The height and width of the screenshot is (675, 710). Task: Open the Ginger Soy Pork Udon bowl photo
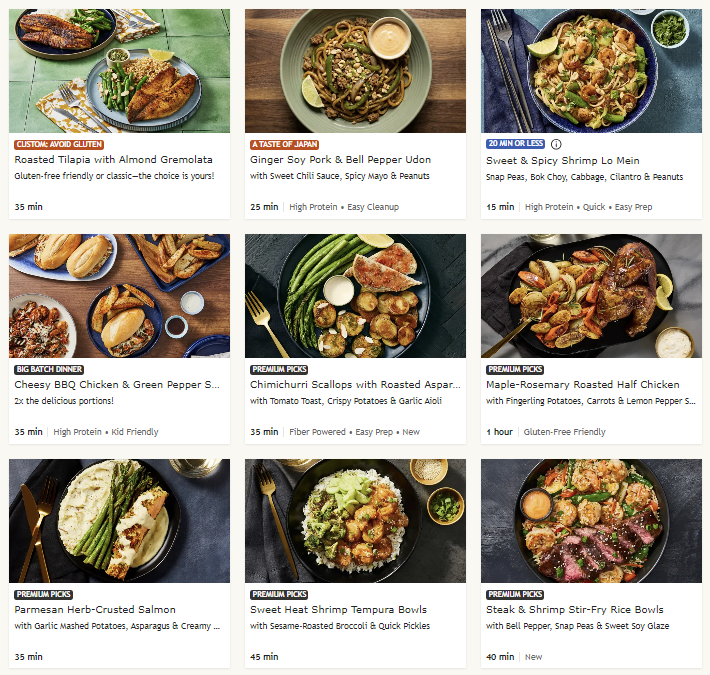click(x=355, y=71)
